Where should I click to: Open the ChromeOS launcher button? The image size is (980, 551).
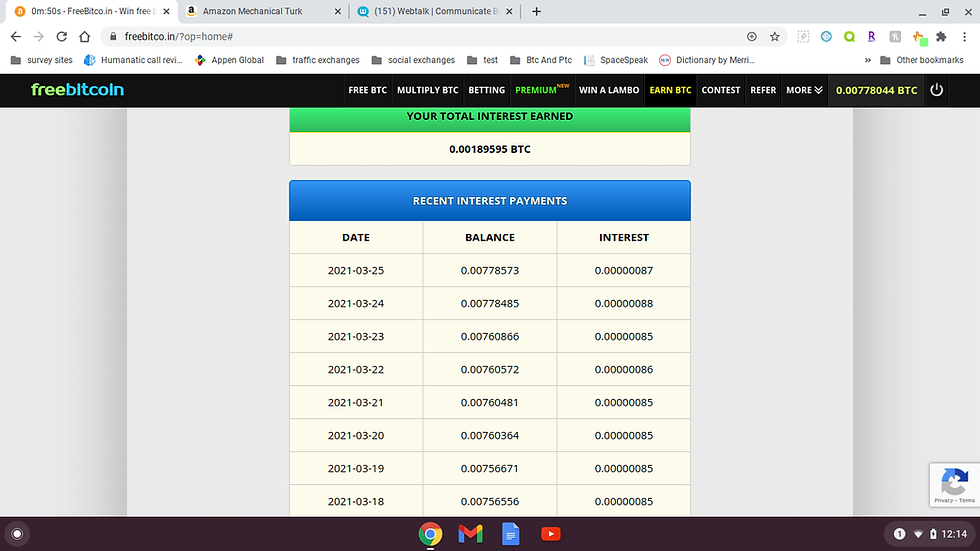click(18, 534)
